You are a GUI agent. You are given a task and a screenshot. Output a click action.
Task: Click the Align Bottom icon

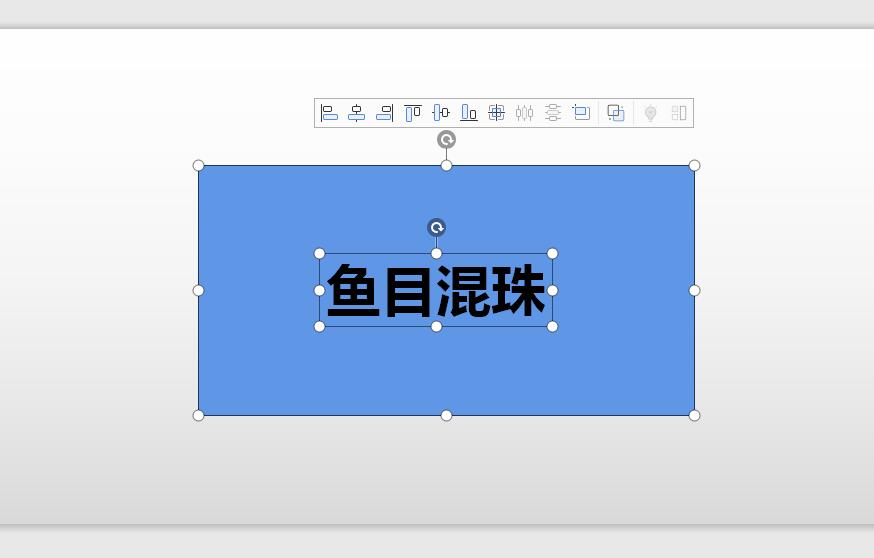click(x=469, y=113)
